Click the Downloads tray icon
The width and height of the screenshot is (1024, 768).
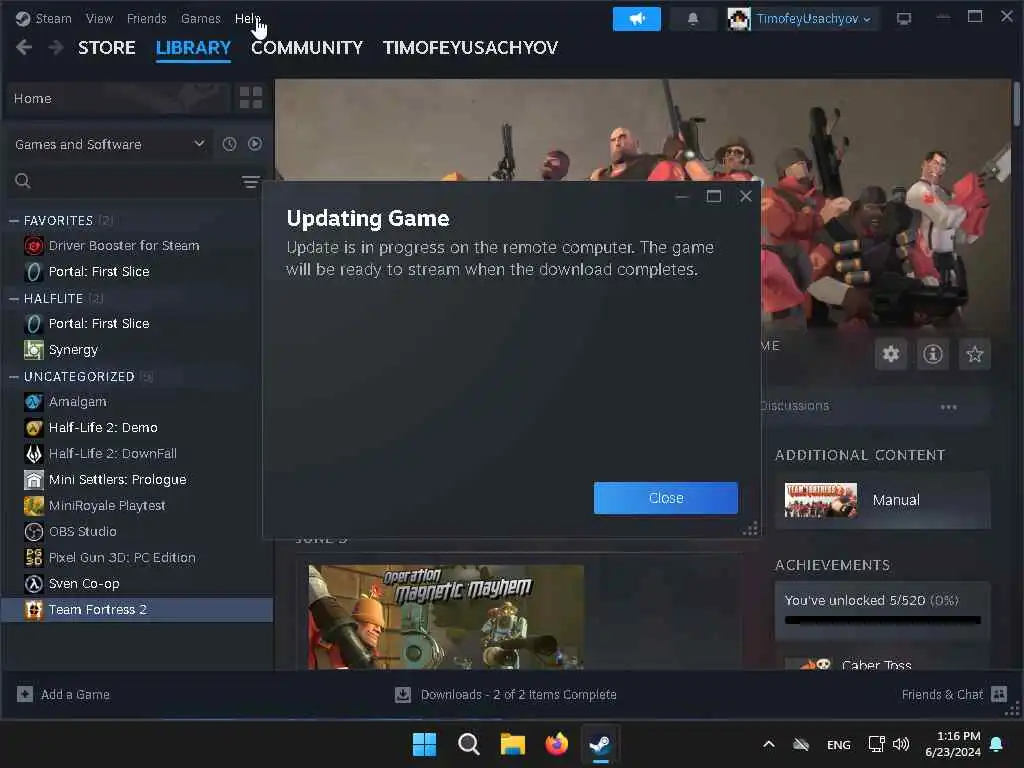click(x=403, y=695)
